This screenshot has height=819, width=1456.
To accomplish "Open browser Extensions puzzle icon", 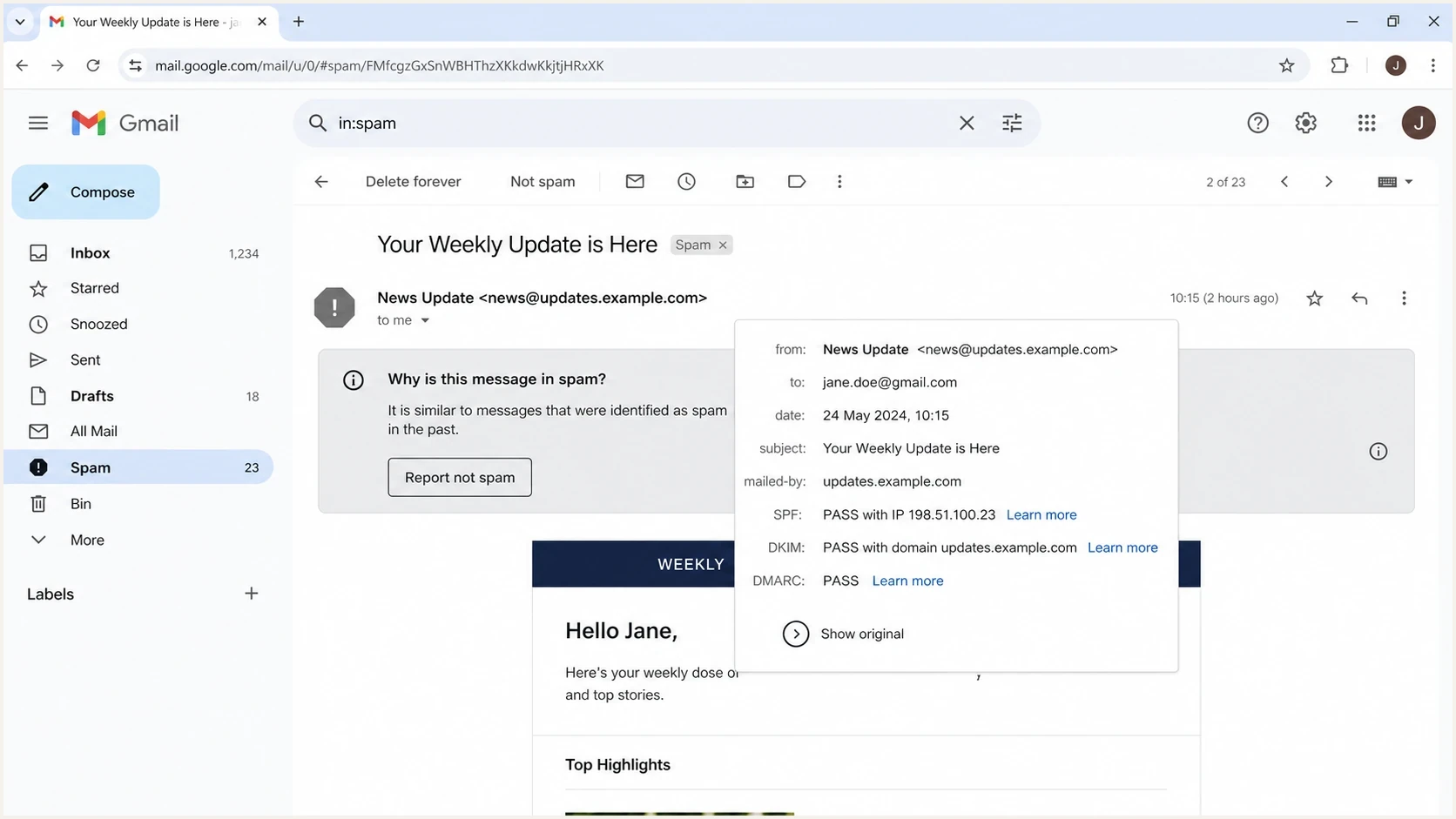I will point(1339,65).
